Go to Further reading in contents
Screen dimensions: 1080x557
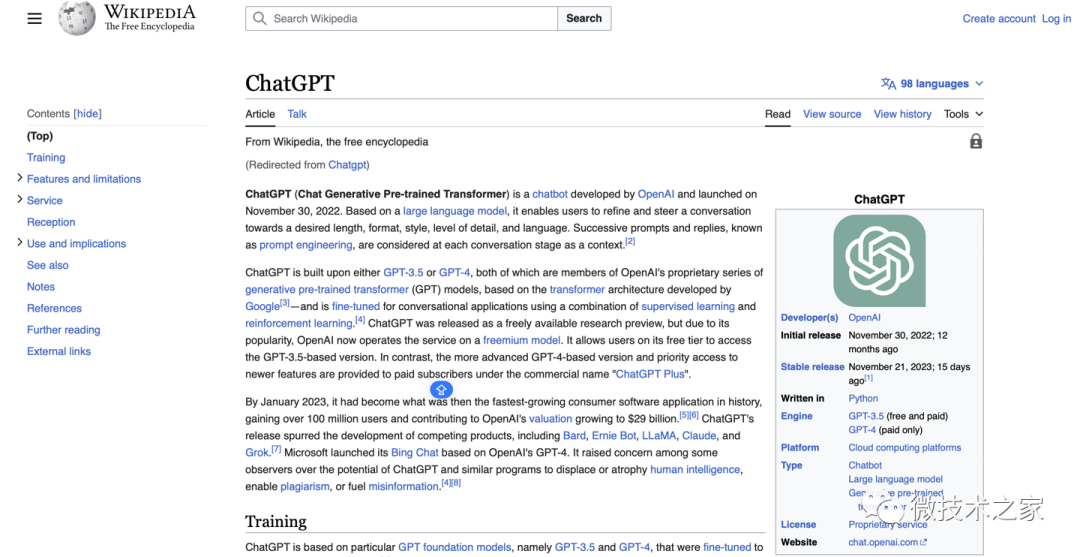point(63,330)
